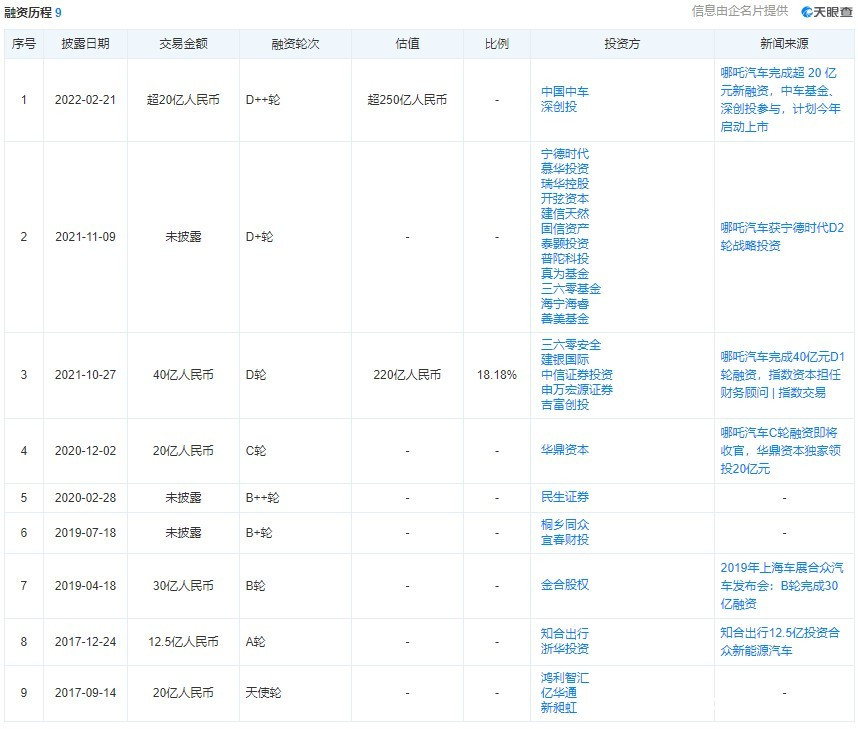The height and width of the screenshot is (729, 858).
Task: Open news 哪吒汽车C轮融资即将收官
Action: tap(780, 450)
